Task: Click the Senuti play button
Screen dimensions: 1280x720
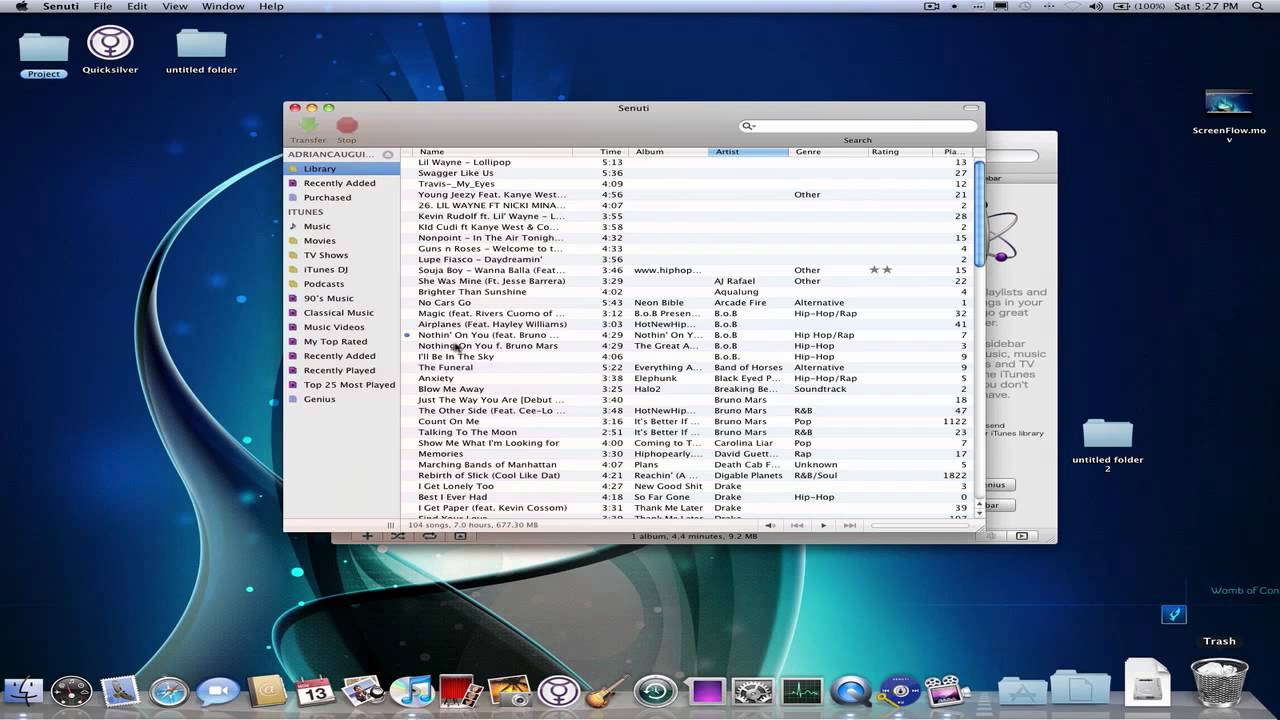Action: point(823,525)
